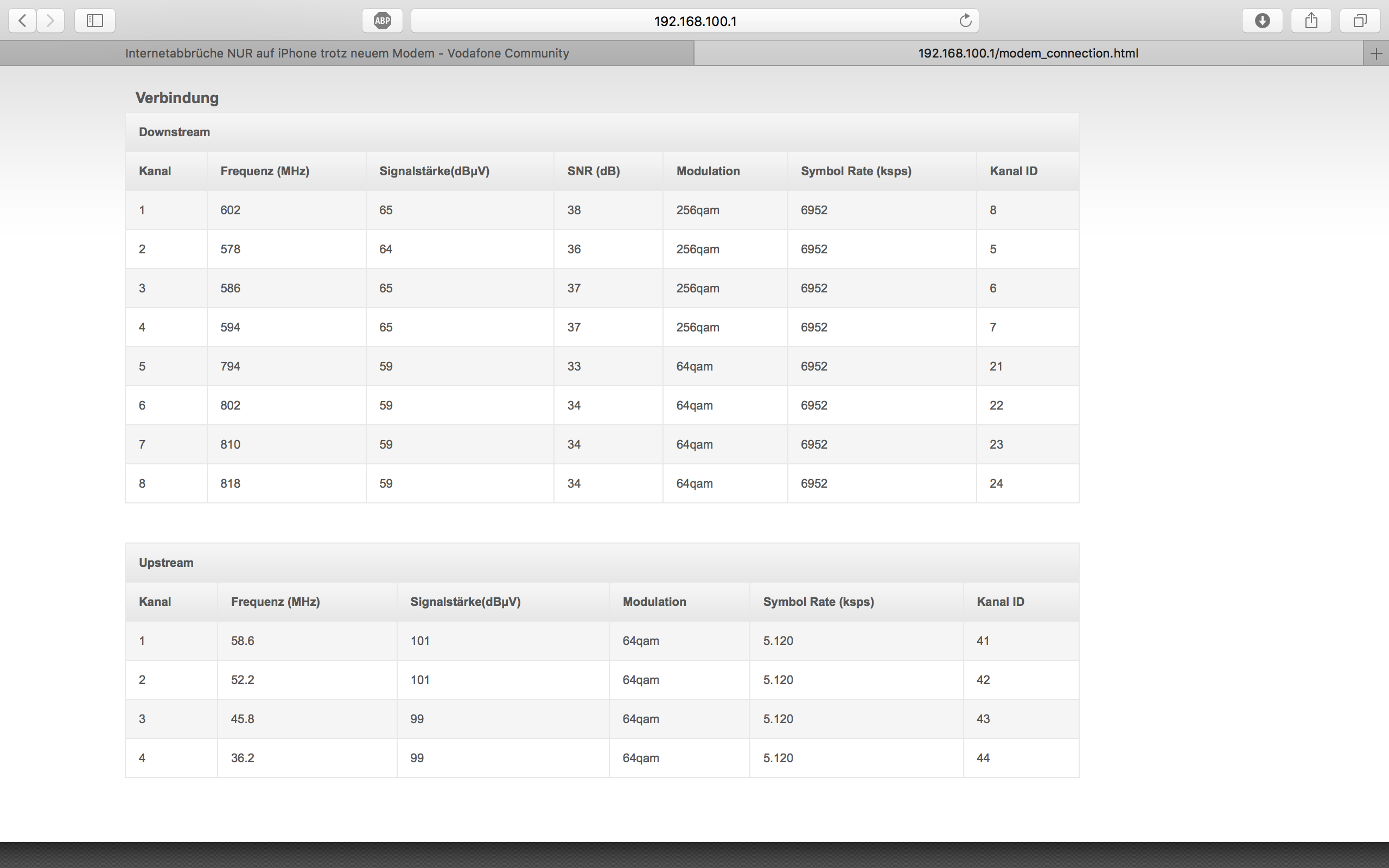Click Upstream Symbol Rate (ksps) header

coord(818,602)
